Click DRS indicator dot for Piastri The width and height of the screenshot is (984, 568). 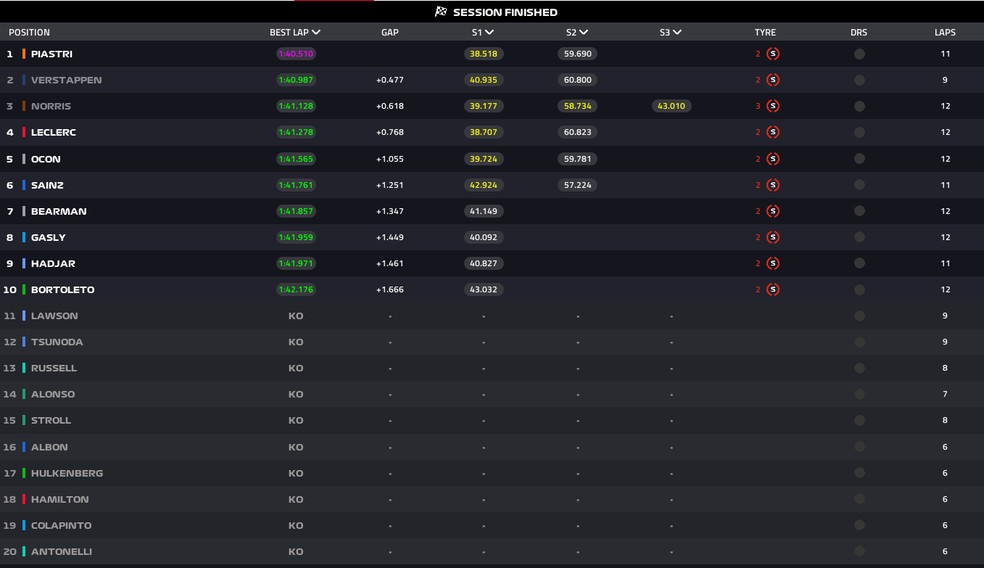pyautogui.click(x=860, y=54)
